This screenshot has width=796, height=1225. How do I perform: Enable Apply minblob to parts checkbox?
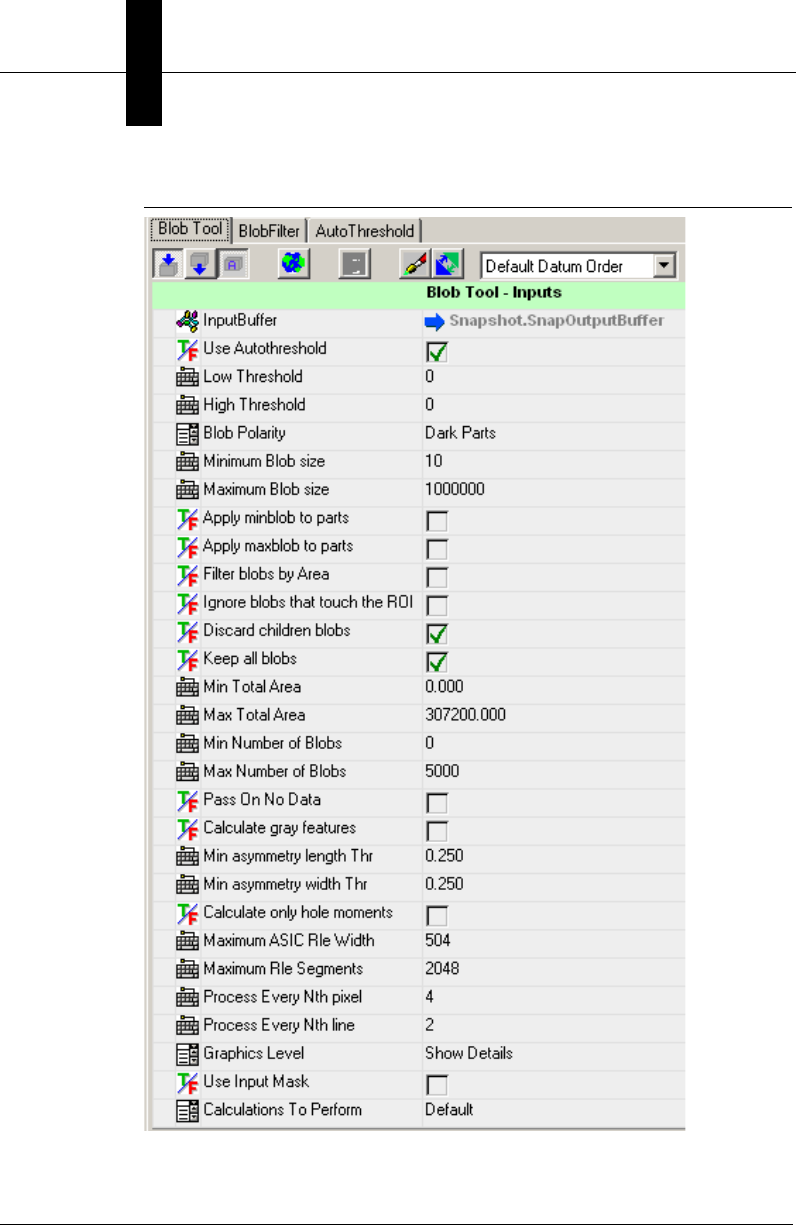tap(436, 521)
